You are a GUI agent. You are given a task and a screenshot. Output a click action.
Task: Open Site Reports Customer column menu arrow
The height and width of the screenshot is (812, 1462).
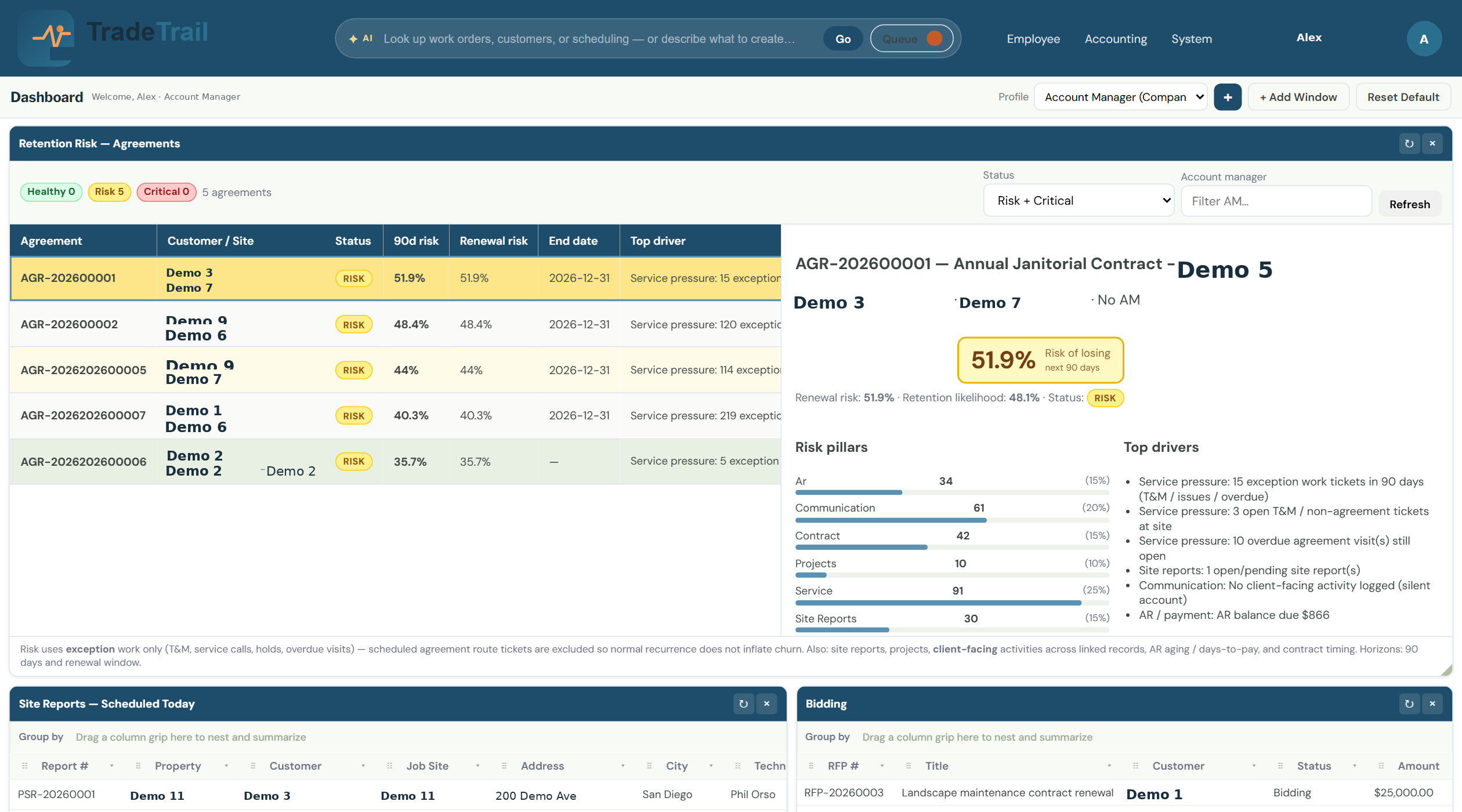pos(363,766)
